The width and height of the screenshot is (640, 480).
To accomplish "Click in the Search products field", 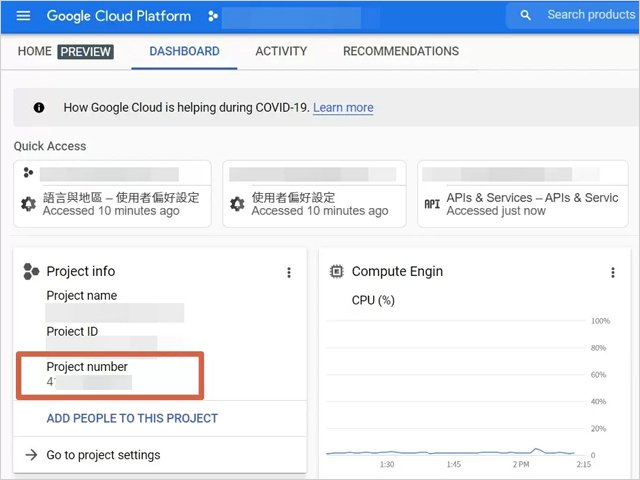I will click(590, 16).
